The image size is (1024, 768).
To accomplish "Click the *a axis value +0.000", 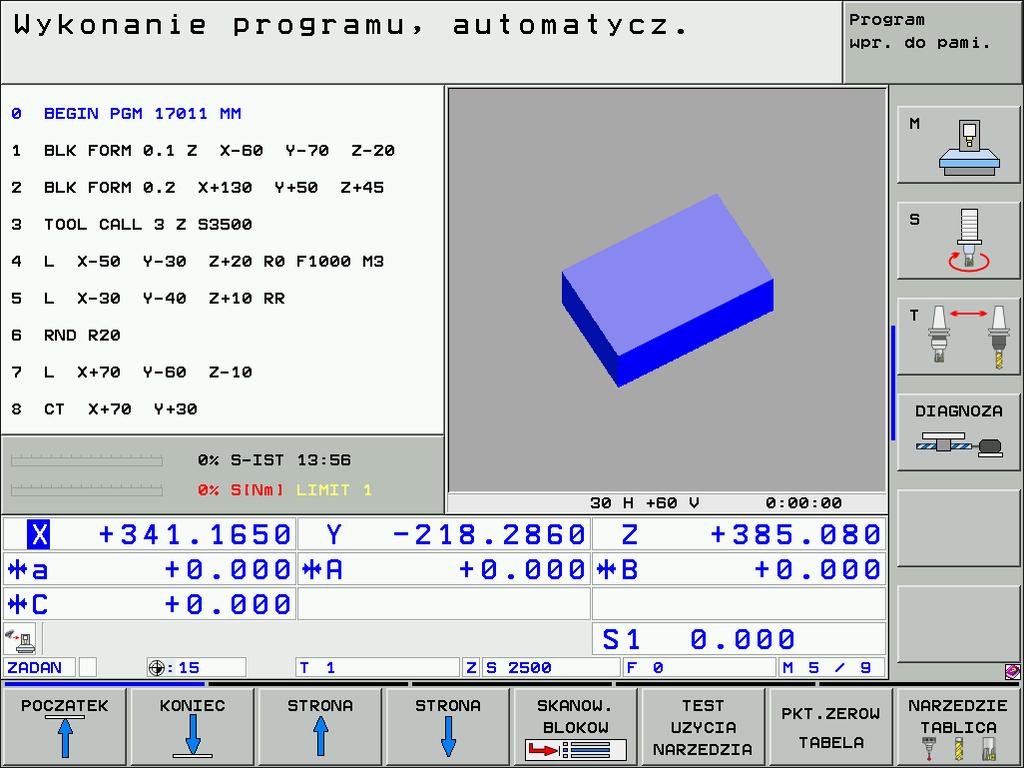I will [227, 569].
